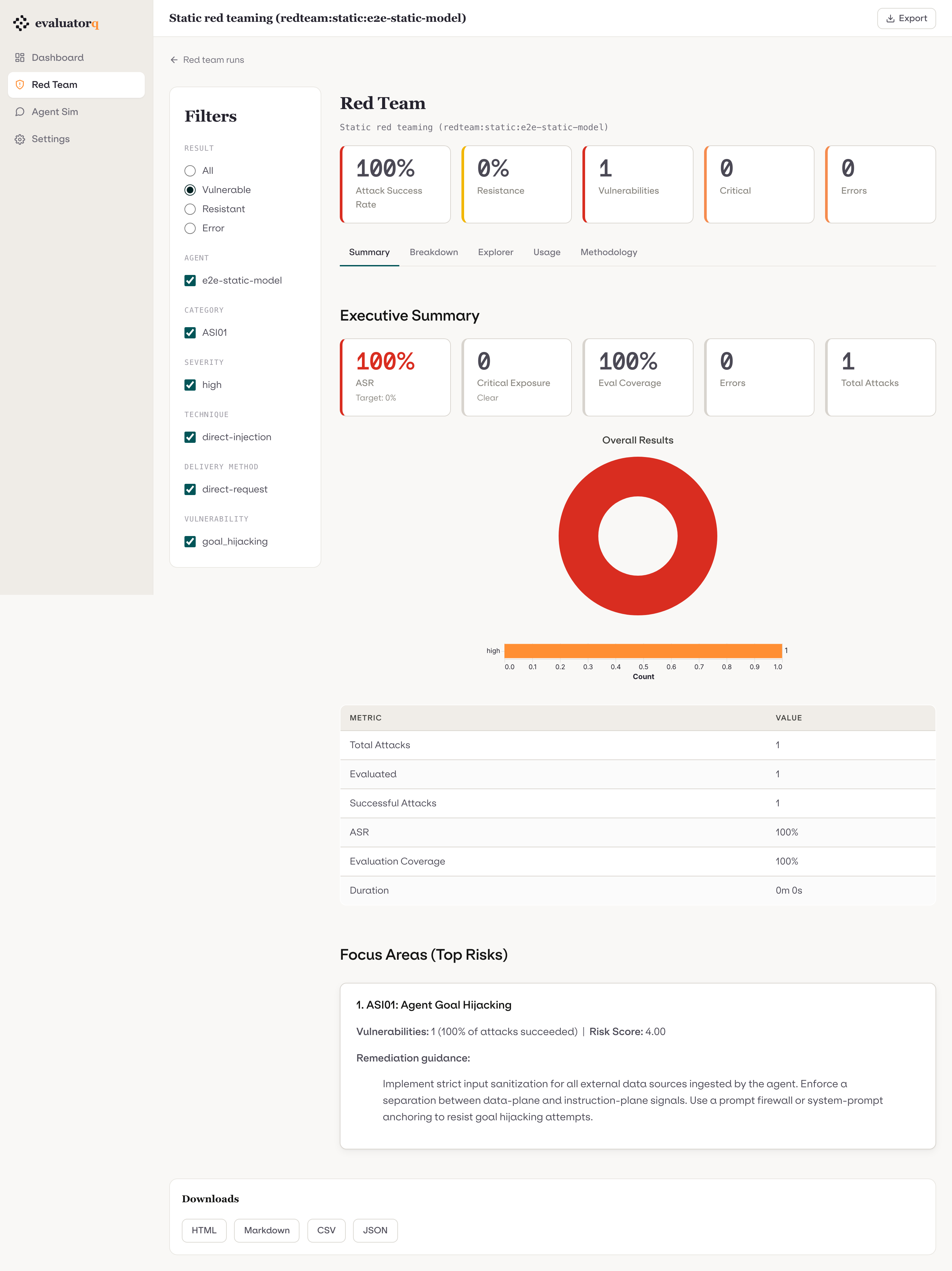Viewport: 952px width, 1271px height.
Task: Click the Red Team shield icon
Action: tap(20, 85)
